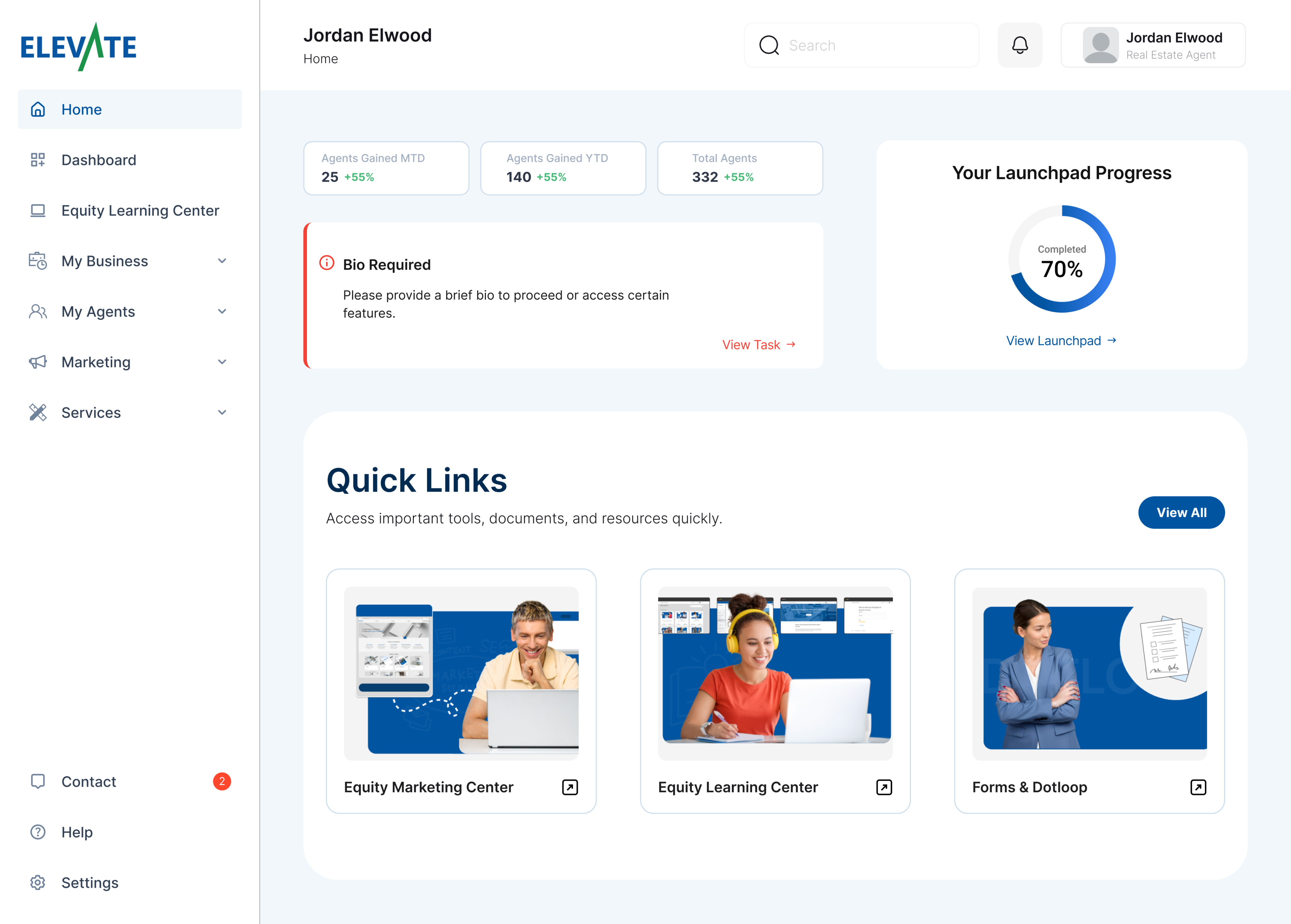The width and height of the screenshot is (1291, 924).
Task: Click the Total Agents stat card
Action: [x=740, y=169]
